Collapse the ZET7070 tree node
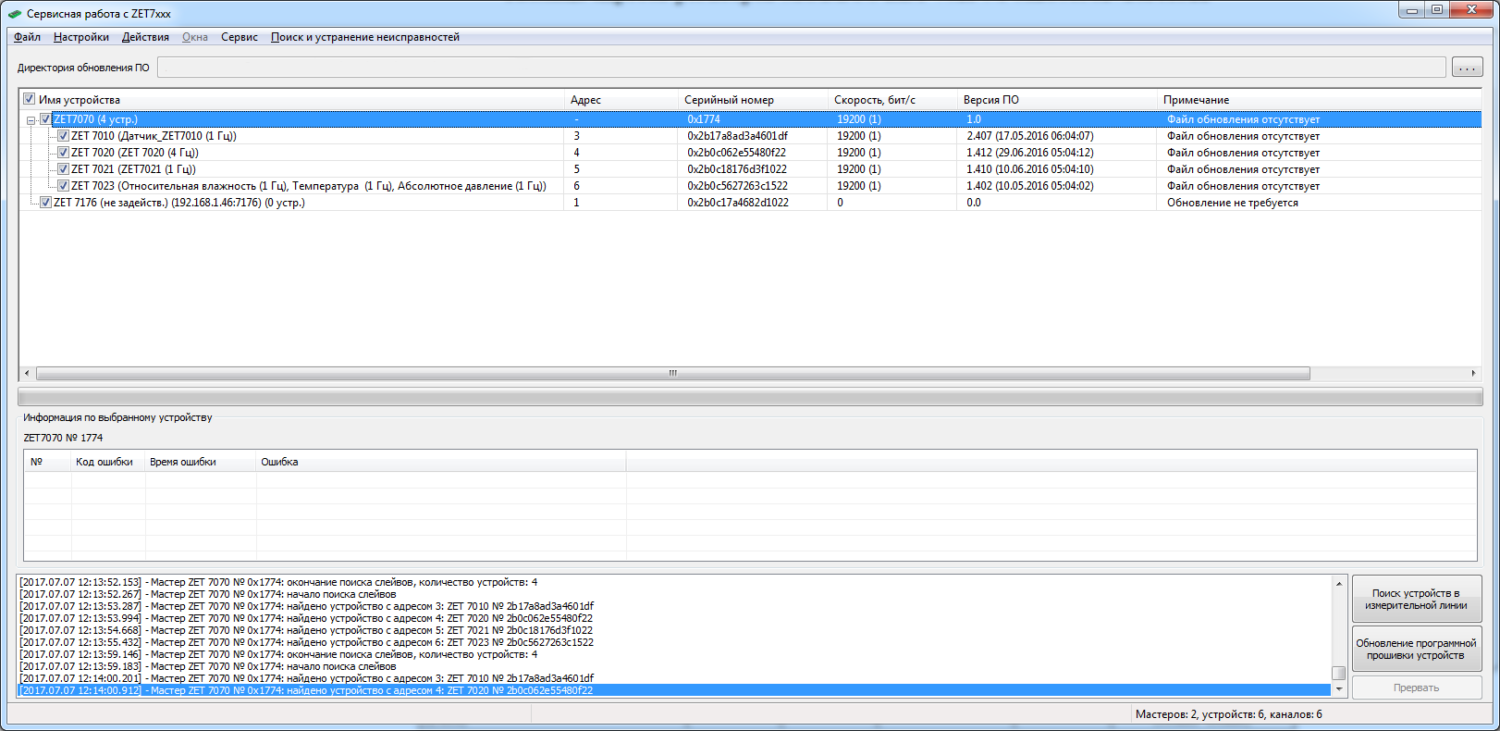The image size is (1500, 731). pos(31,120)
